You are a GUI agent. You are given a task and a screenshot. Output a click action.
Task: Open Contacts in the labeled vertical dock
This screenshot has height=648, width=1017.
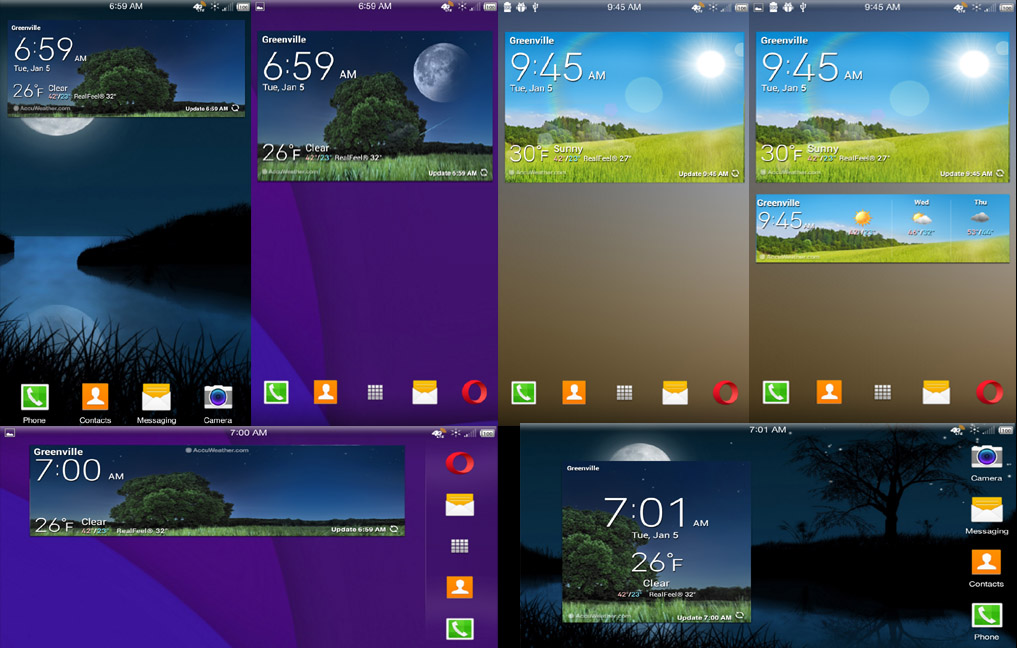[x=986, y=562]
